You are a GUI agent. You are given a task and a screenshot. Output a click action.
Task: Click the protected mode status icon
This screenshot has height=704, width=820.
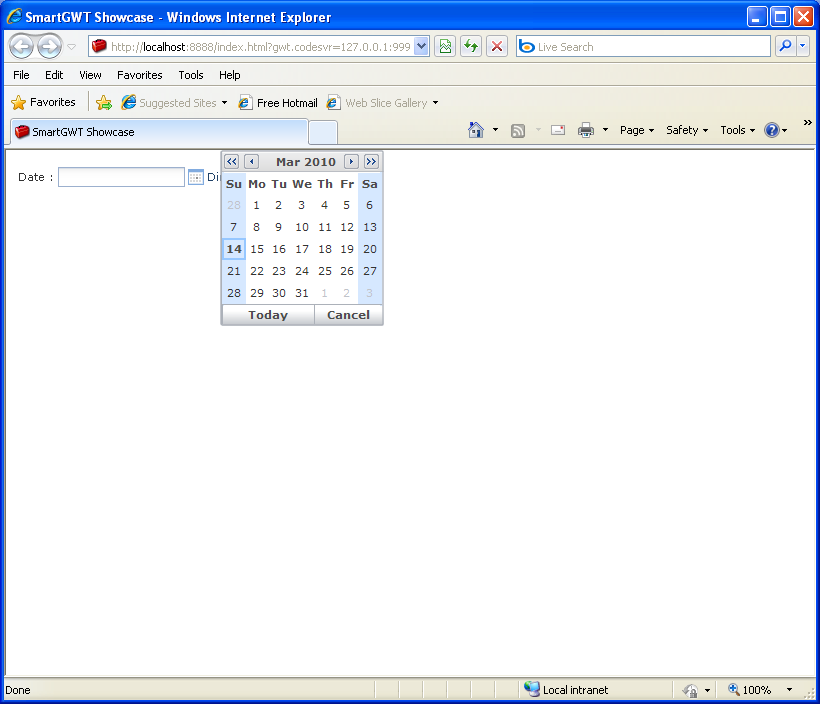pos(690,690)
